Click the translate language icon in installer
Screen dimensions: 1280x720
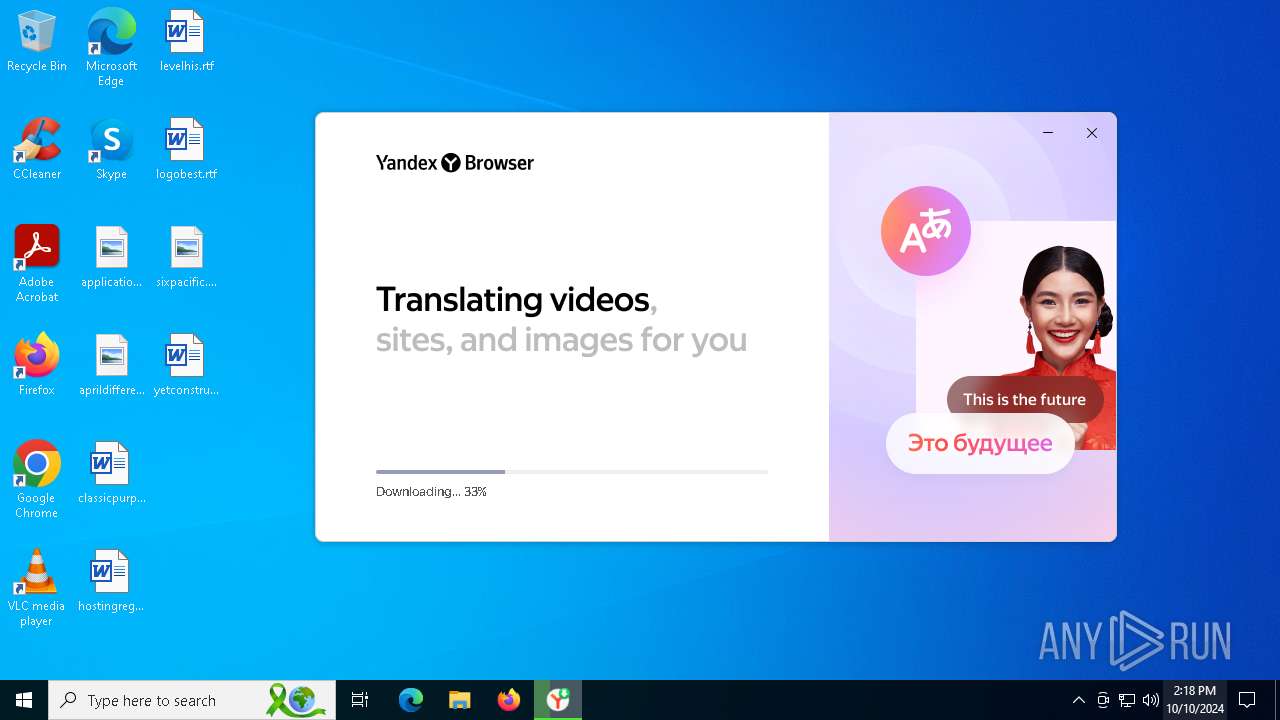(926, 231)
